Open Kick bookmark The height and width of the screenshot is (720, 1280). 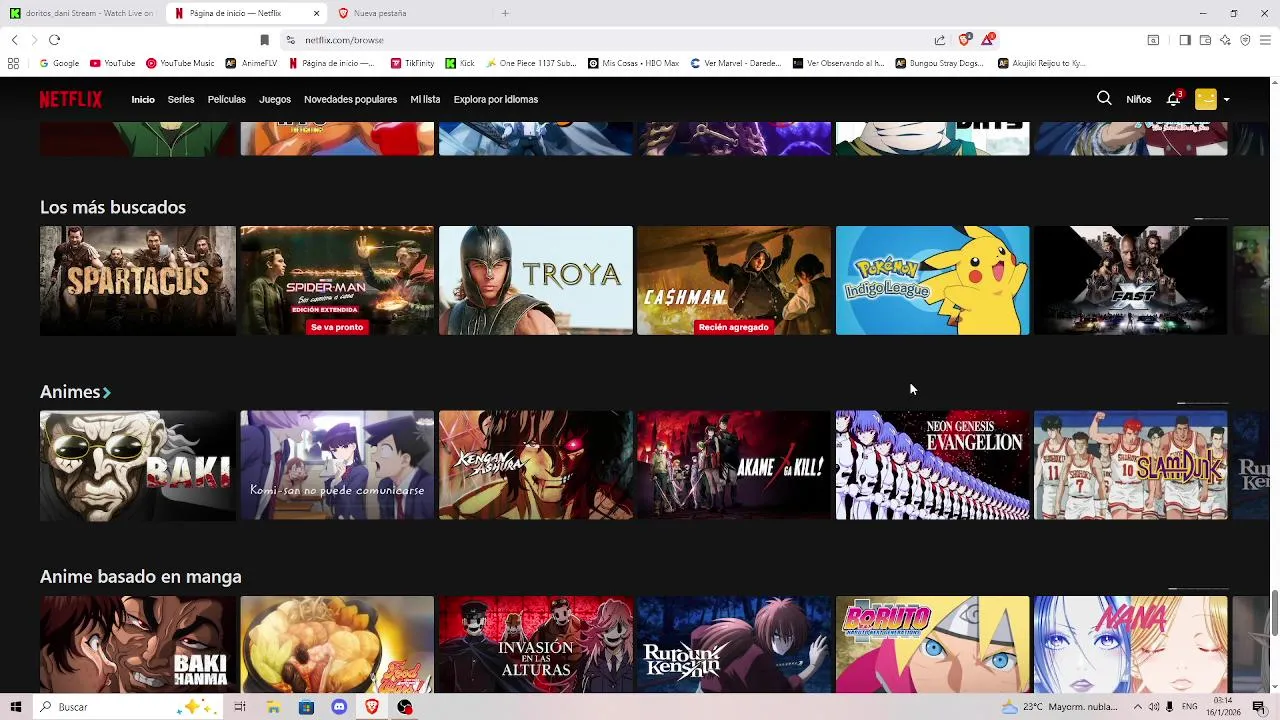click(x=461, y=63)
